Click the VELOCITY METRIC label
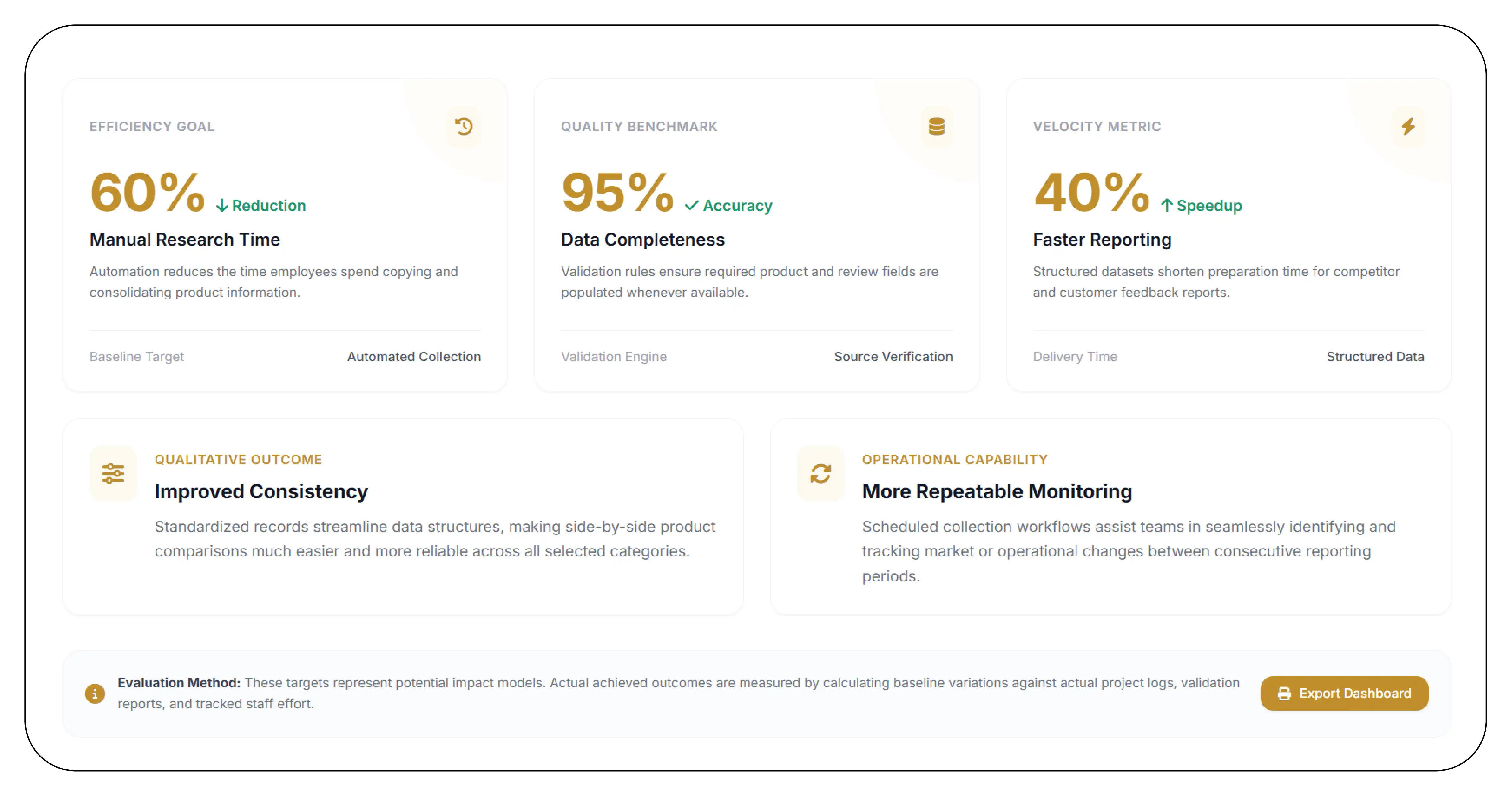1512x796 pixels. pos(1097,126)
